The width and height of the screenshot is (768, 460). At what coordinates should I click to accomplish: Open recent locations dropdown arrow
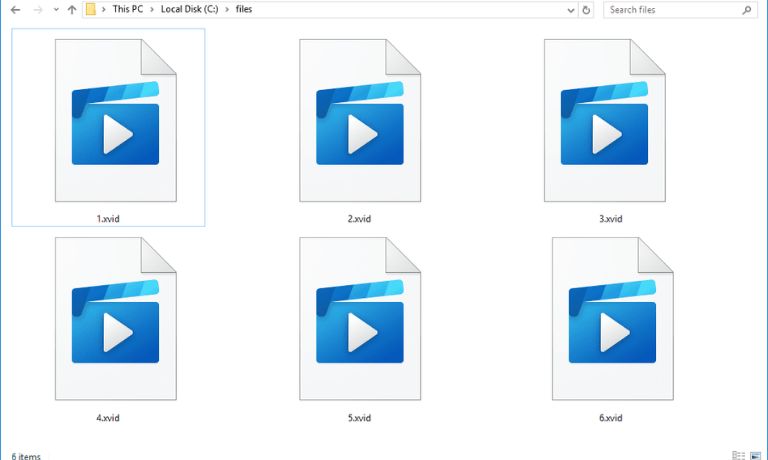(x=56, y=10)
